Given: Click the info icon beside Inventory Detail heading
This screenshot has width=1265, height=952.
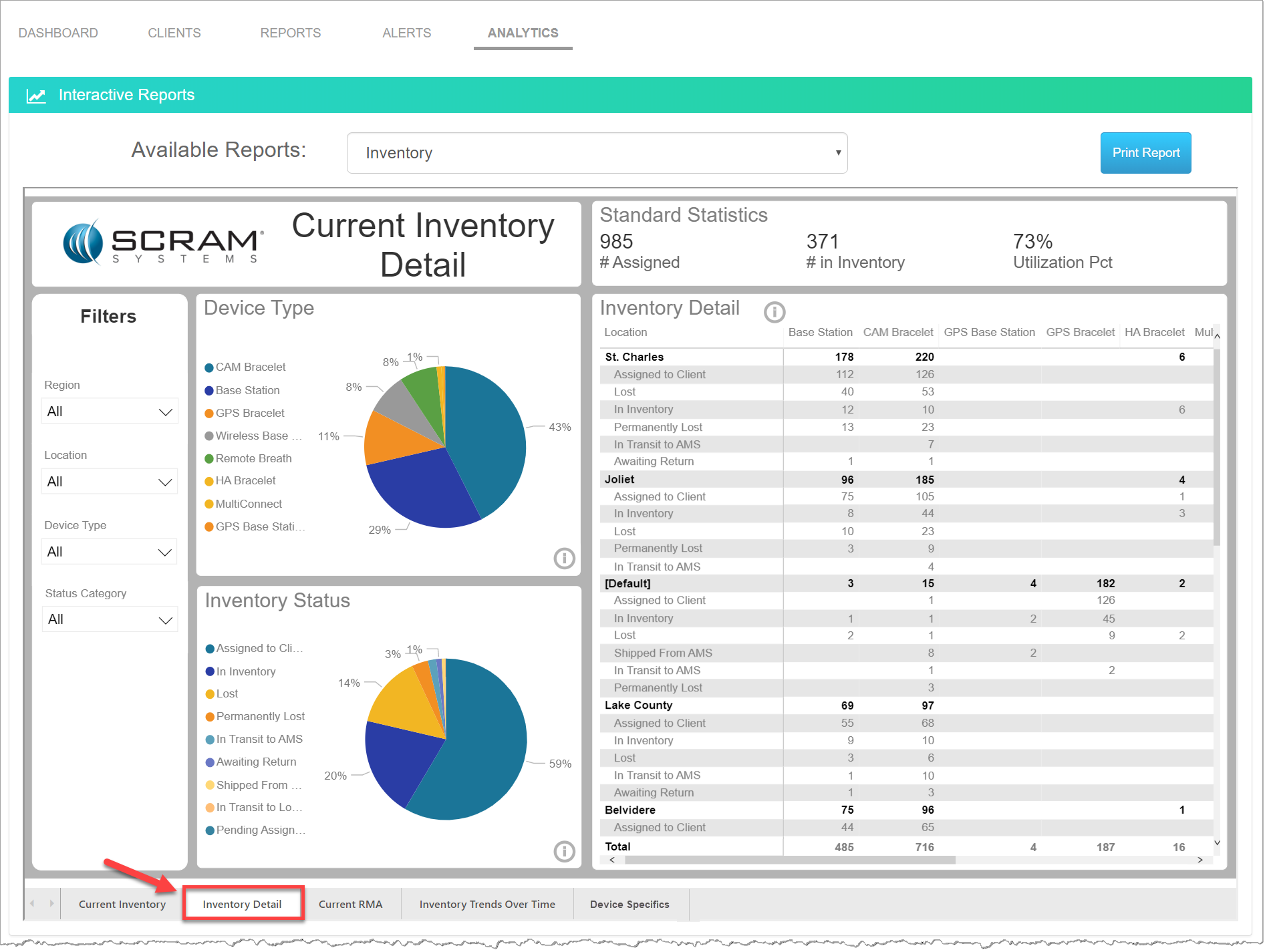Looking at the screenshot, I should click(x=774, y=312).
